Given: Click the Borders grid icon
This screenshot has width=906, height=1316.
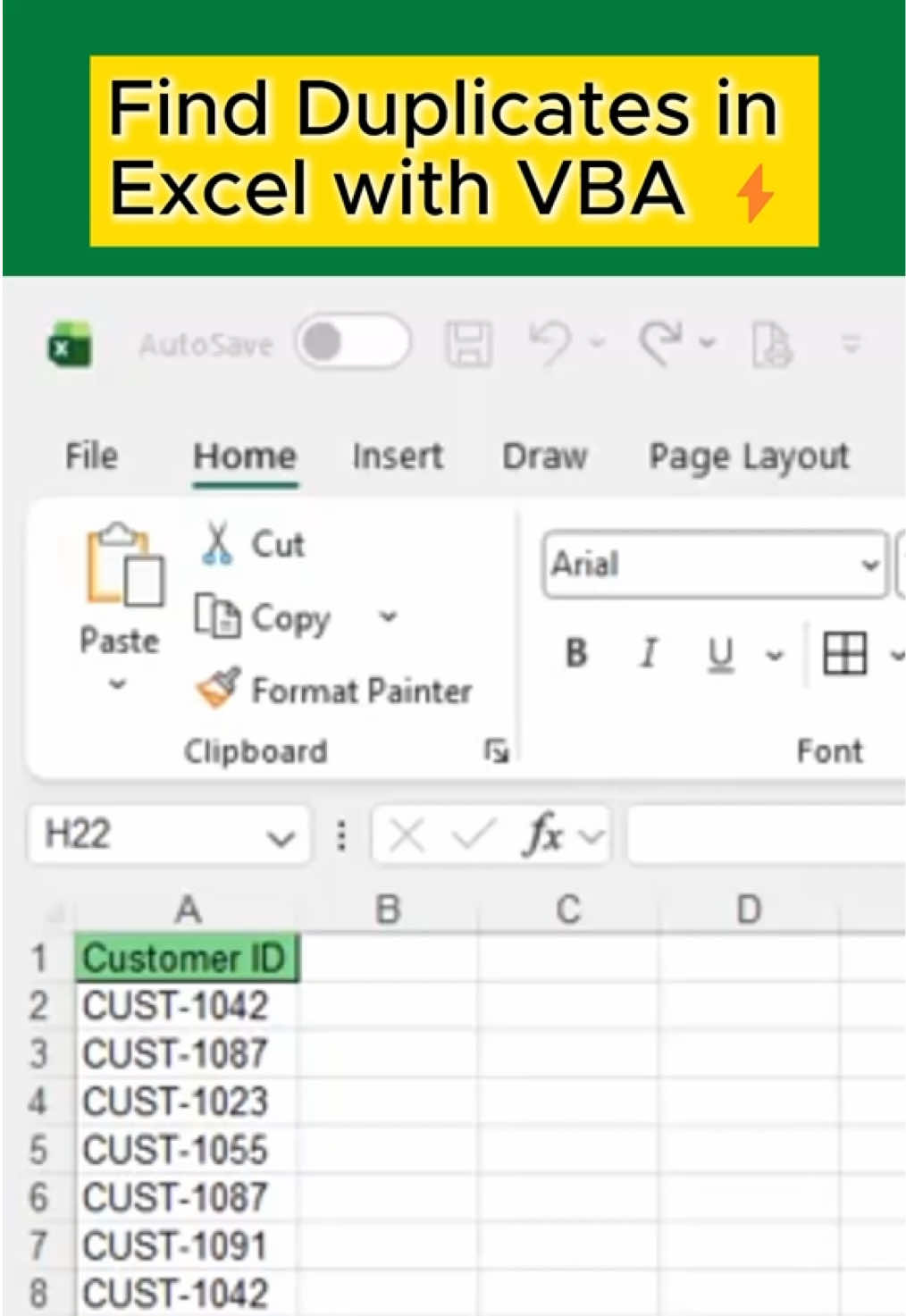Looking at the screenshot, I should point(845,653).
